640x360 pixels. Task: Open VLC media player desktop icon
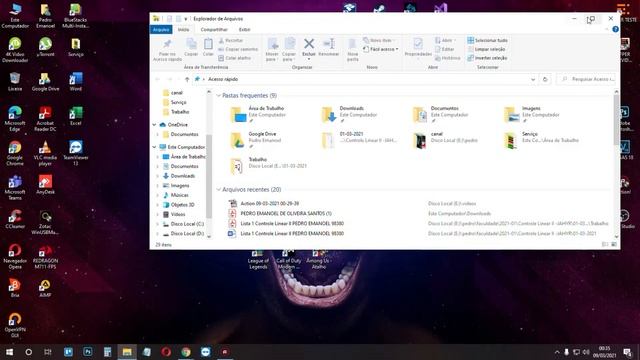45,153
